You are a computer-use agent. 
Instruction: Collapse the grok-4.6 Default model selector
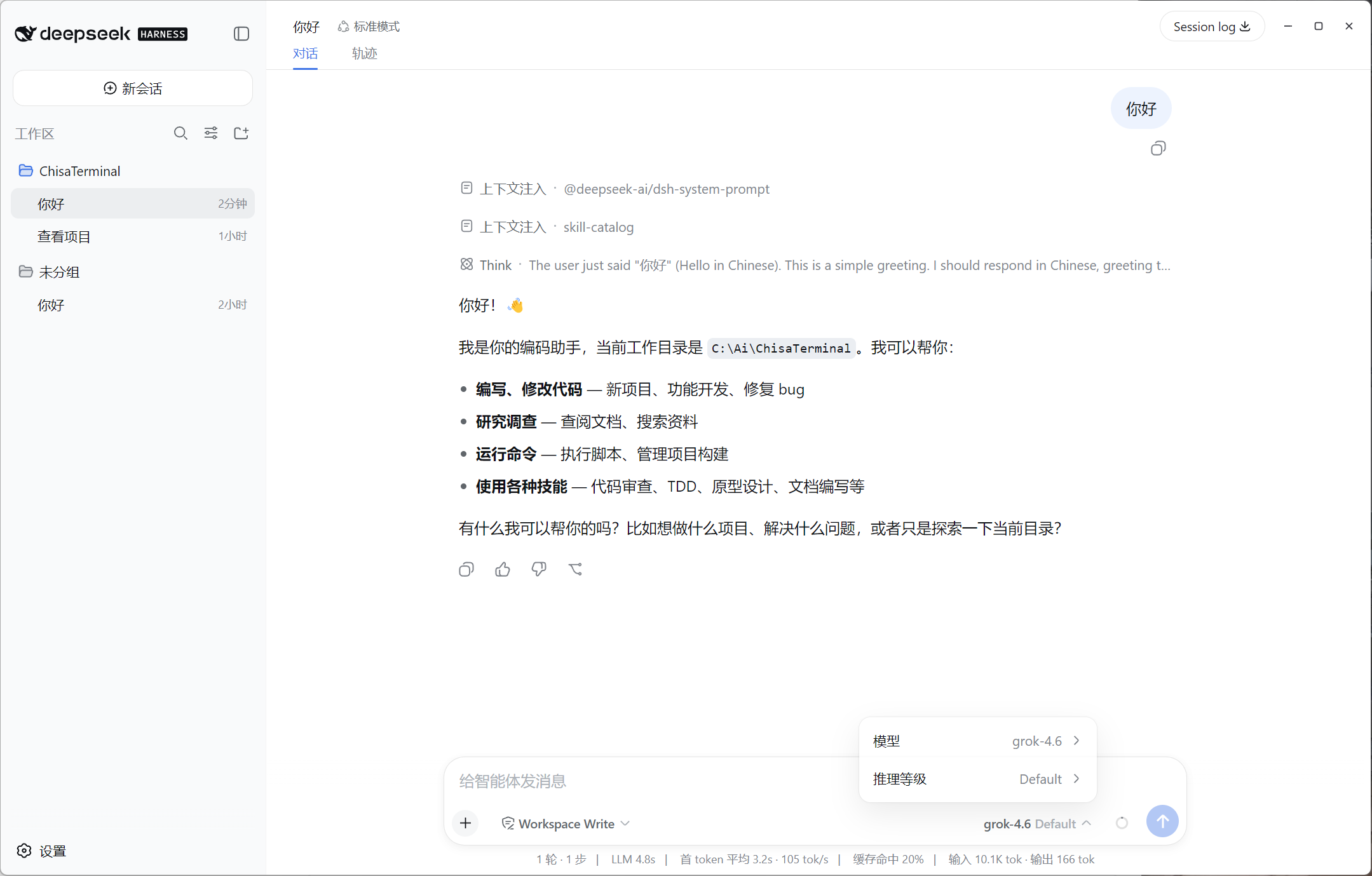tap(1037, 823)
